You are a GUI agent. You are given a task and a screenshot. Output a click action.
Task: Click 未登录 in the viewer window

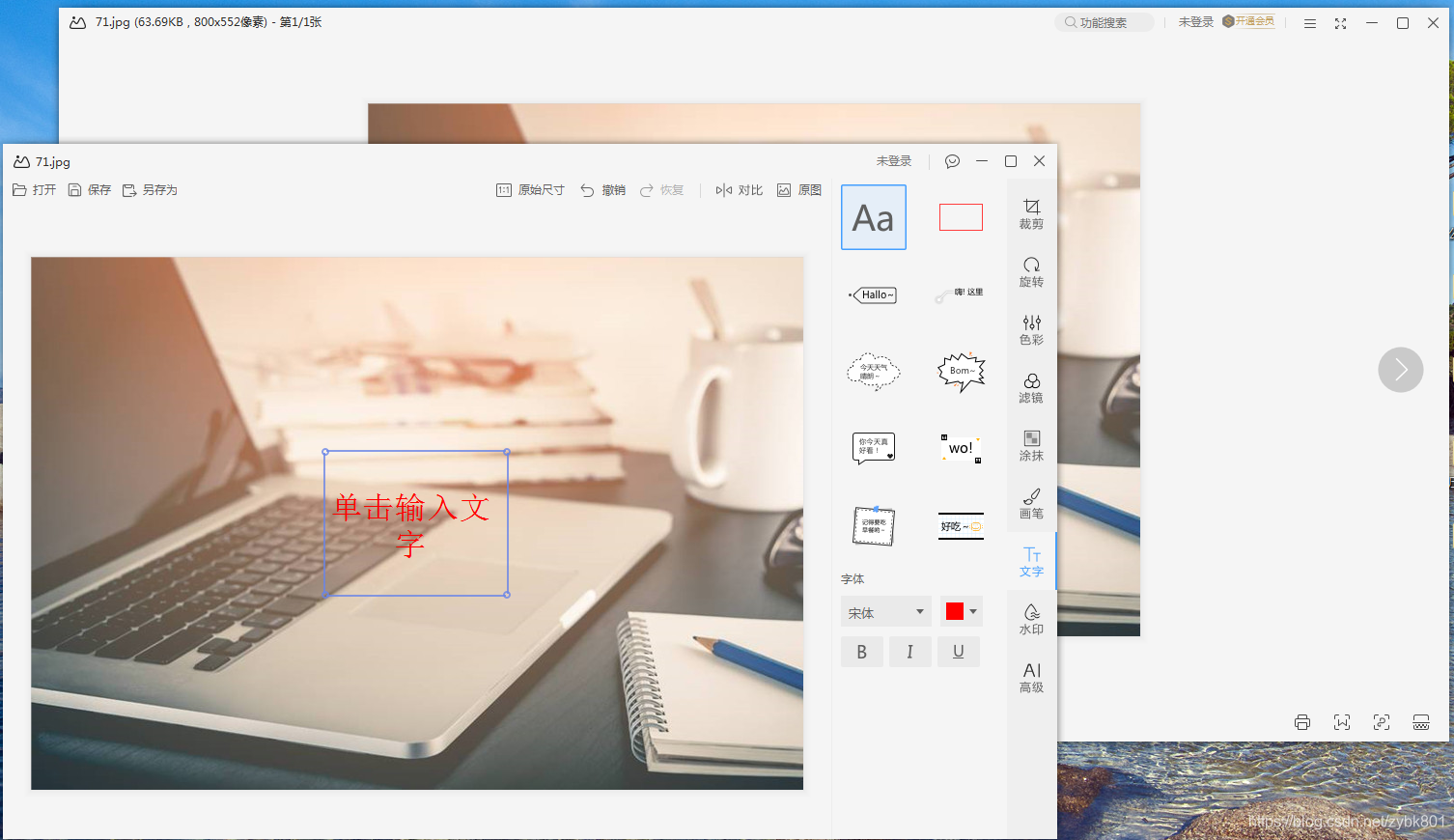tap(1195, 22)
